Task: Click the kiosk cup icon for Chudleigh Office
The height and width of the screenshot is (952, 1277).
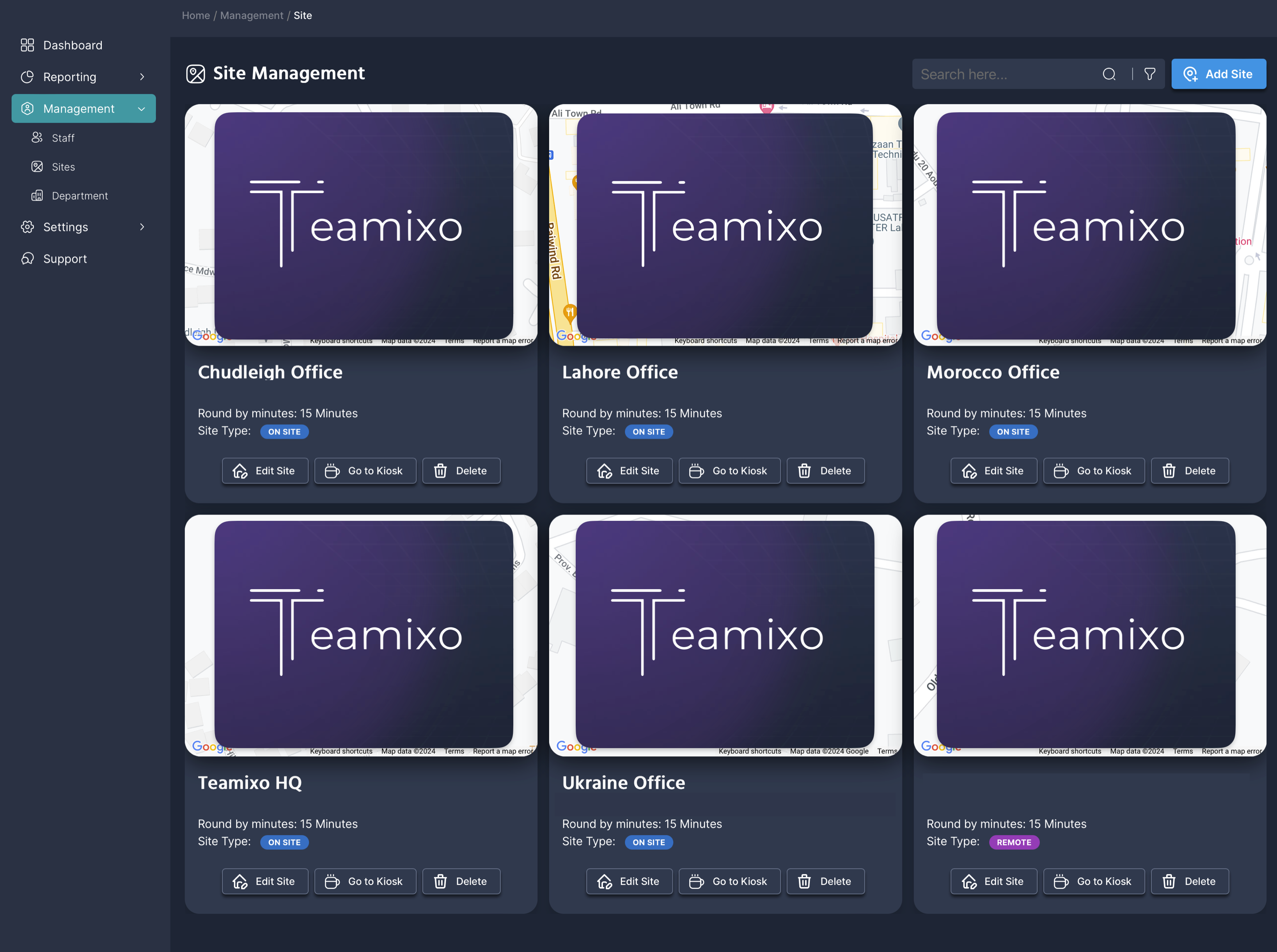Action: 332,471
